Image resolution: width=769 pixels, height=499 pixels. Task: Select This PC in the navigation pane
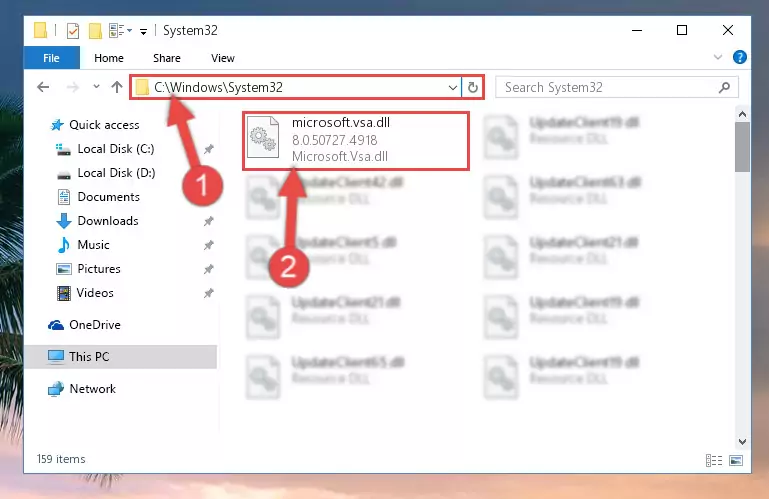point(121,357)
